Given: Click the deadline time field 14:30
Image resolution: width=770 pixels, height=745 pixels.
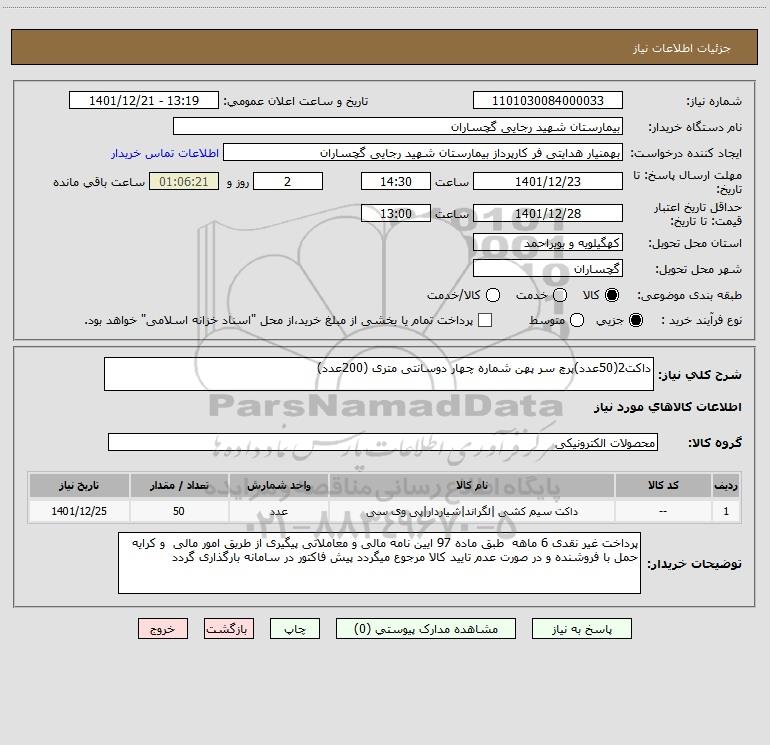Looking at the screenshot, I should tap(396, 181).
